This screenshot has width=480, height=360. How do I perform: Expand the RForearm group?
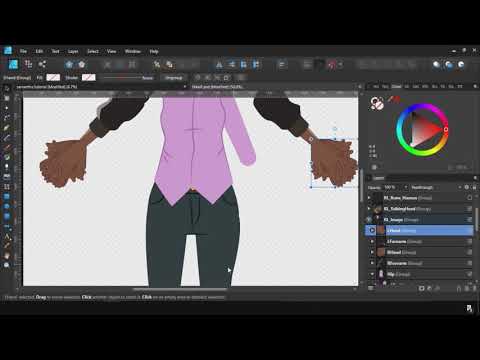372,263
